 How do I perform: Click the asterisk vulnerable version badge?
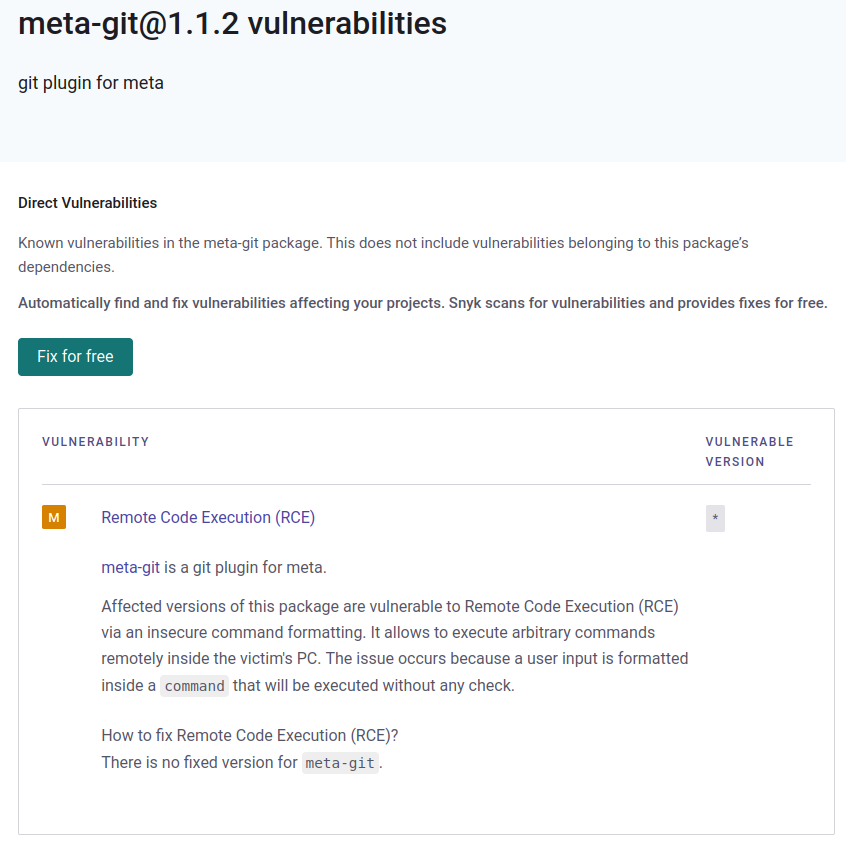click(x=715, y=519)
